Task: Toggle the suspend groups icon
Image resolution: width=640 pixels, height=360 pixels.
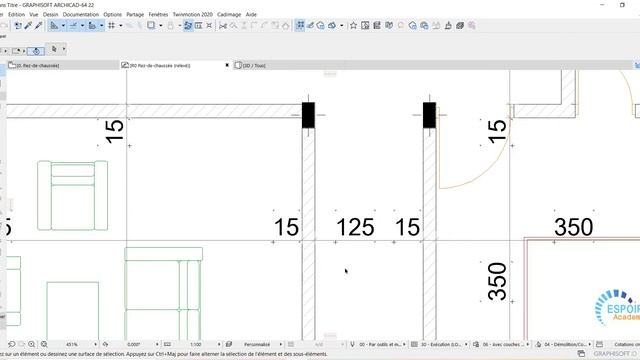Action: tap(188, 25)
